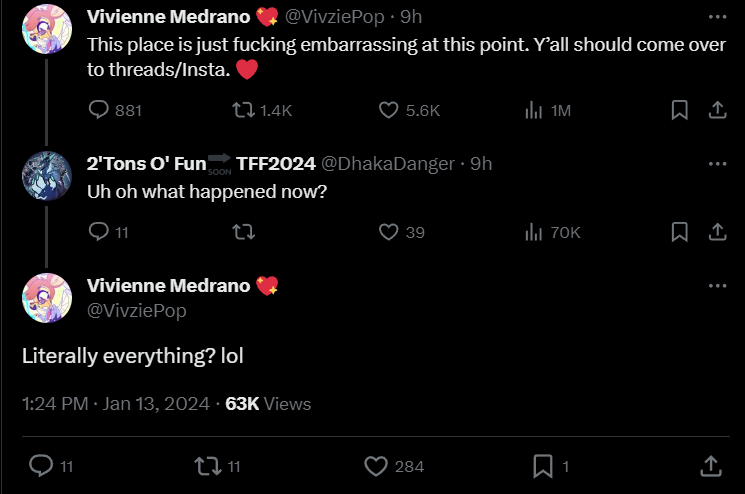Open the 1:24 PM Jan 13, 2024 timestamp

[116, 404]
